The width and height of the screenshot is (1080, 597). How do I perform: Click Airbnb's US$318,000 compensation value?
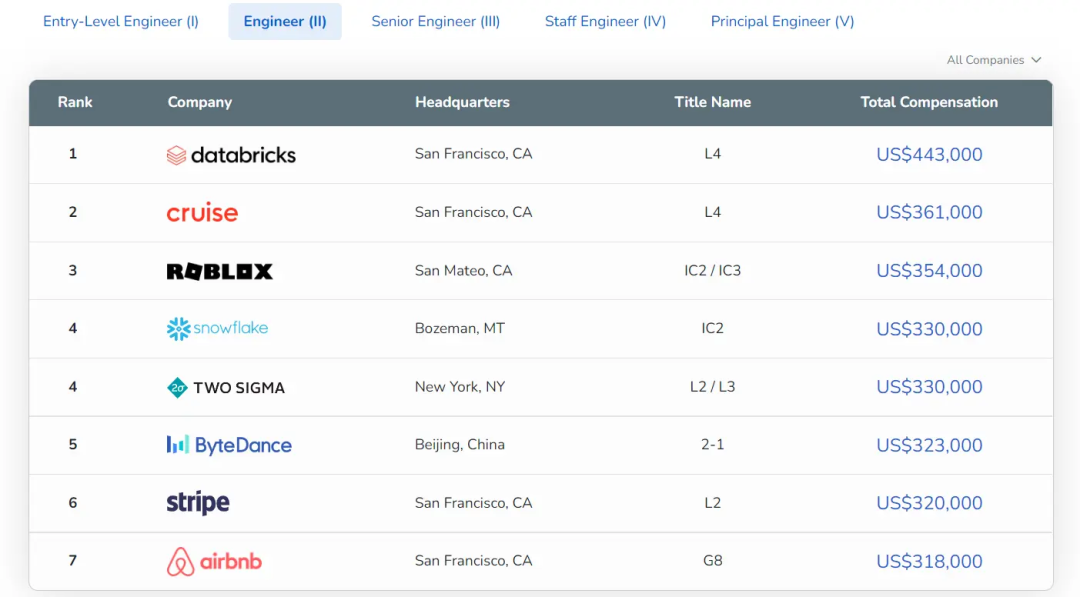point(929,562)
